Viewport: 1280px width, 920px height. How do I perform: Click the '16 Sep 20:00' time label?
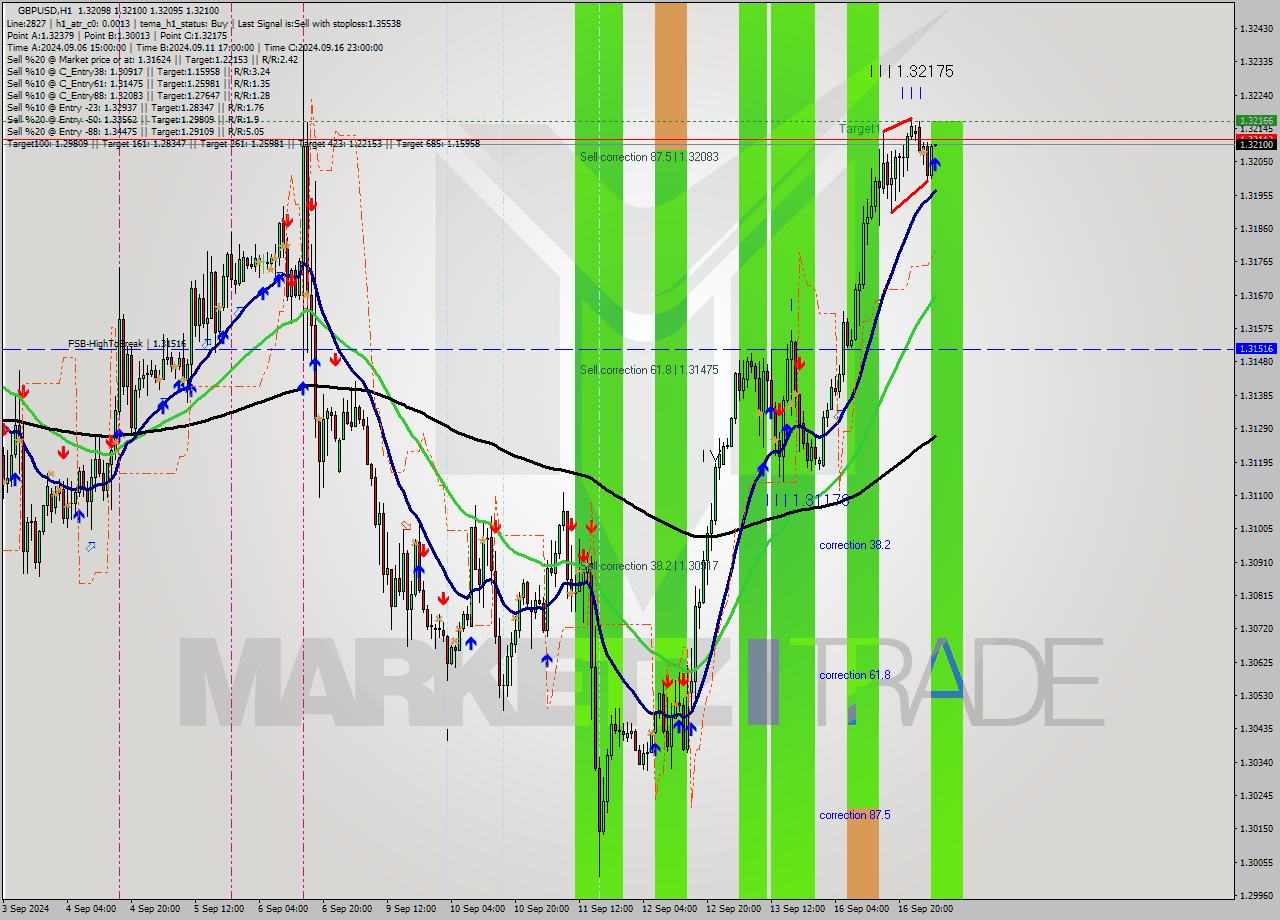pos(925,909)
